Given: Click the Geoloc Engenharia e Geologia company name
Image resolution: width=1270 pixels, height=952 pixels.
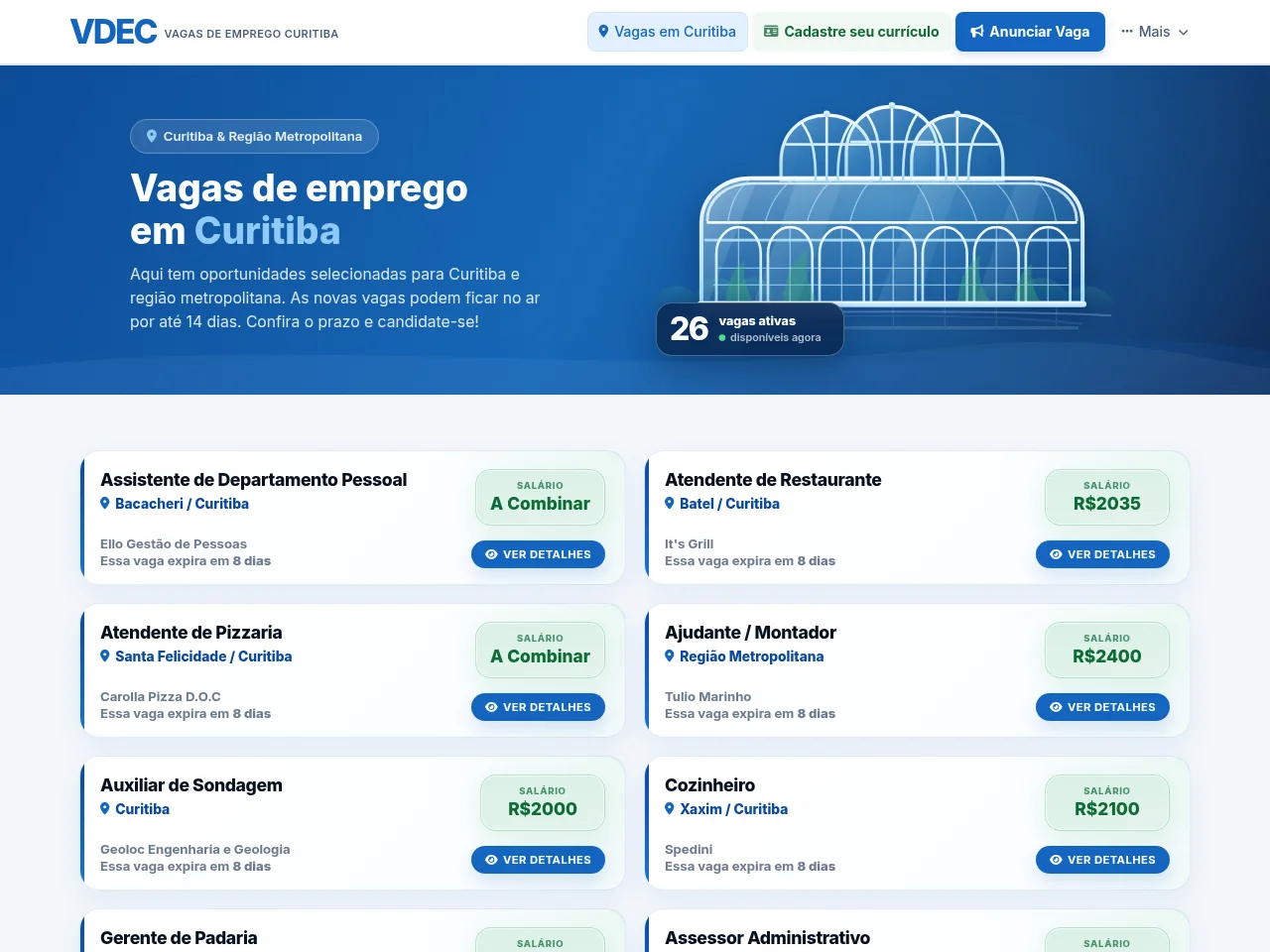Looking at the screenshot, I should pos(195,850).
